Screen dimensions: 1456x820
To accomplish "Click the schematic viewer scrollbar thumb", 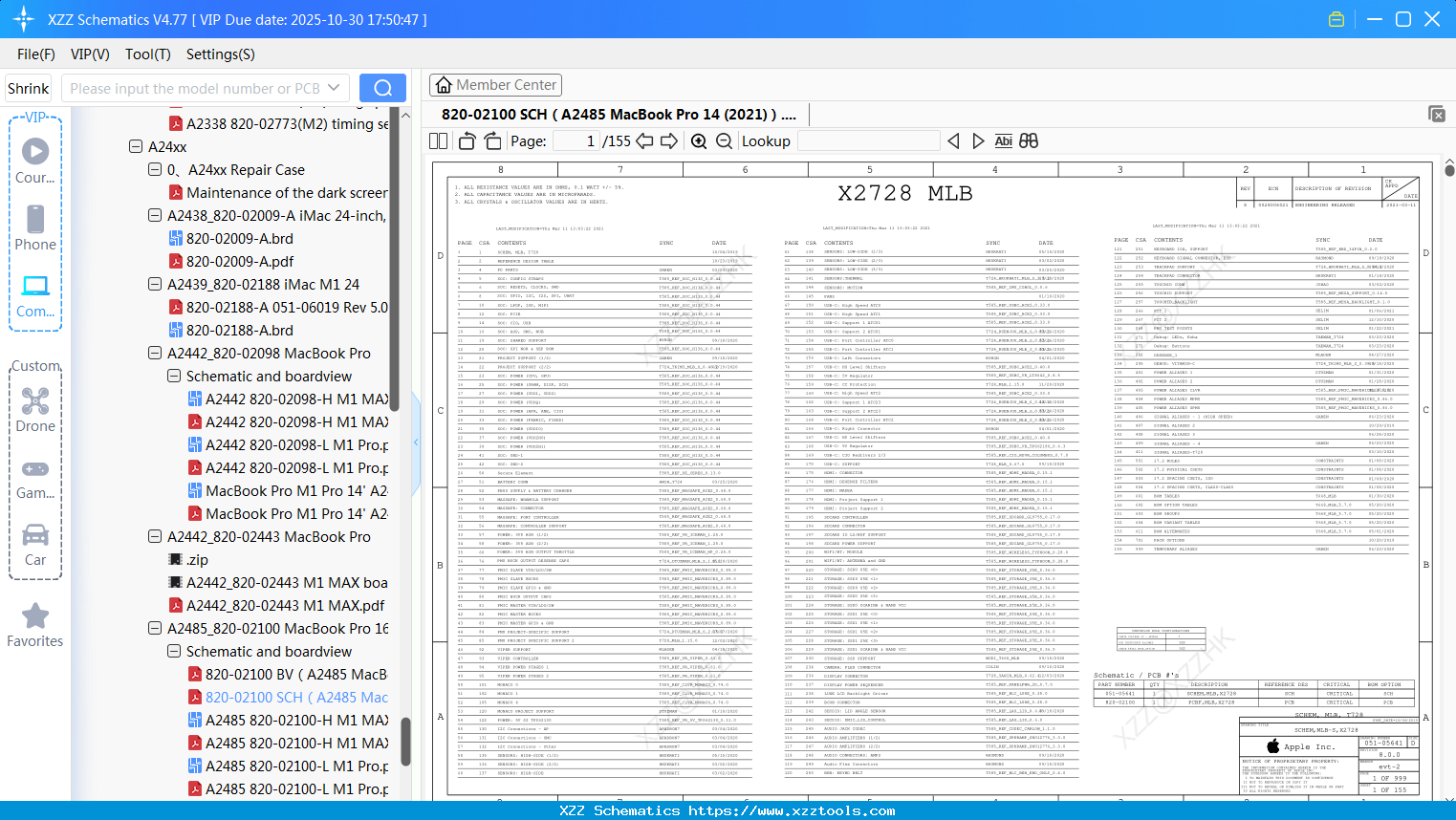I will [1449, 170].
